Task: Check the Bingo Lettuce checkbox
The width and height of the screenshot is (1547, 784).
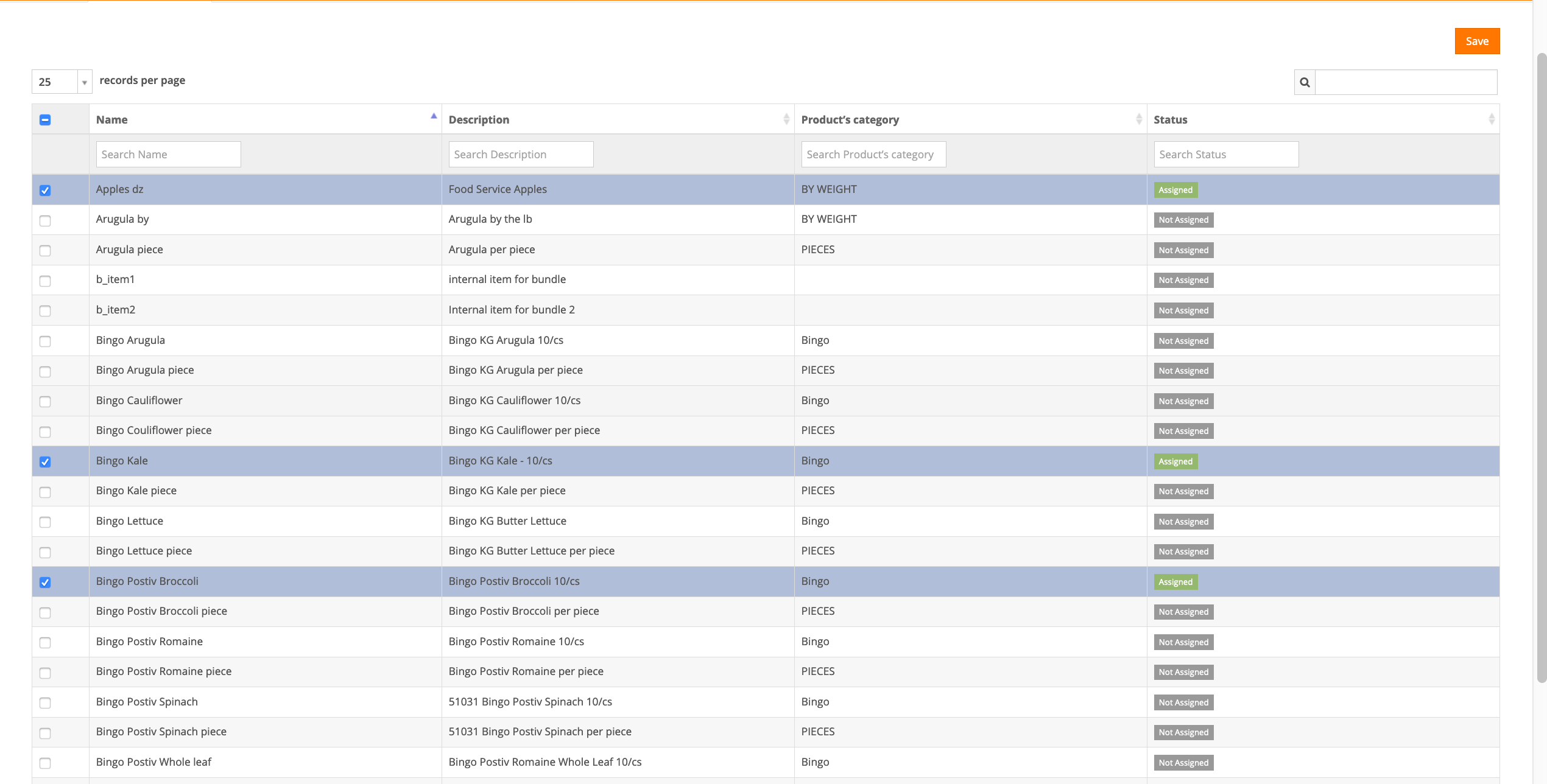Action: 45,522
